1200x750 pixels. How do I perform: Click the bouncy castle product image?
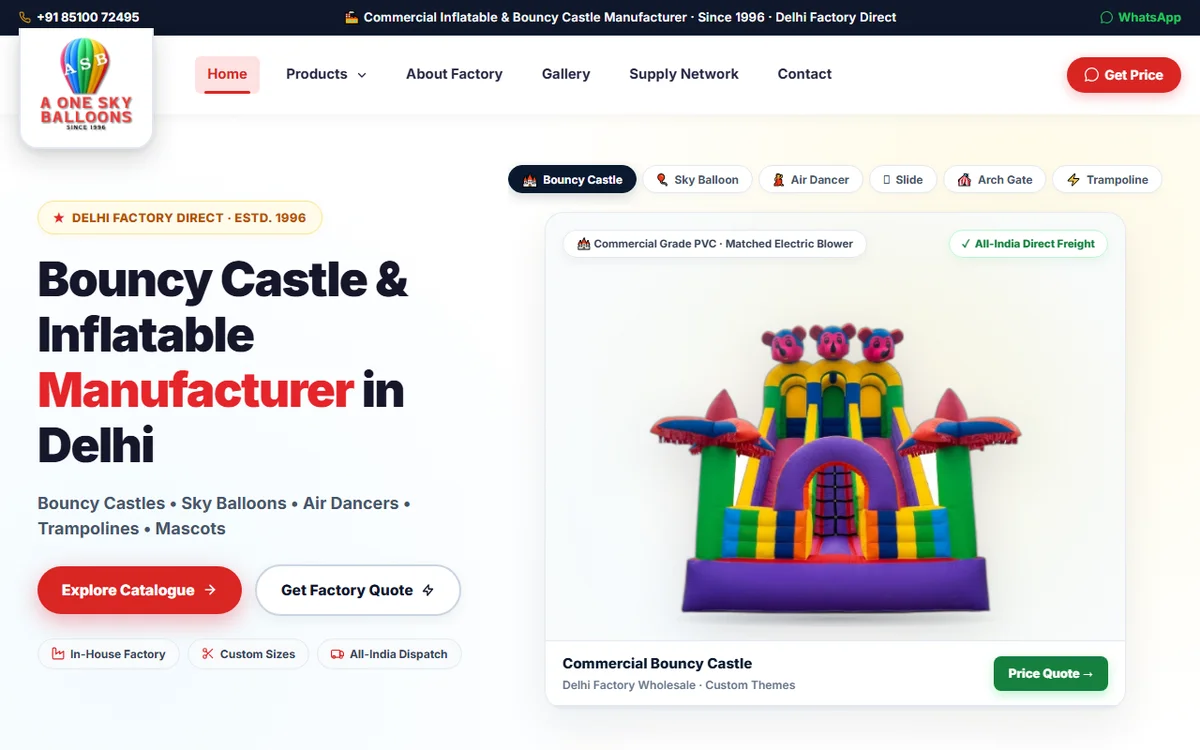pos(836,469)
